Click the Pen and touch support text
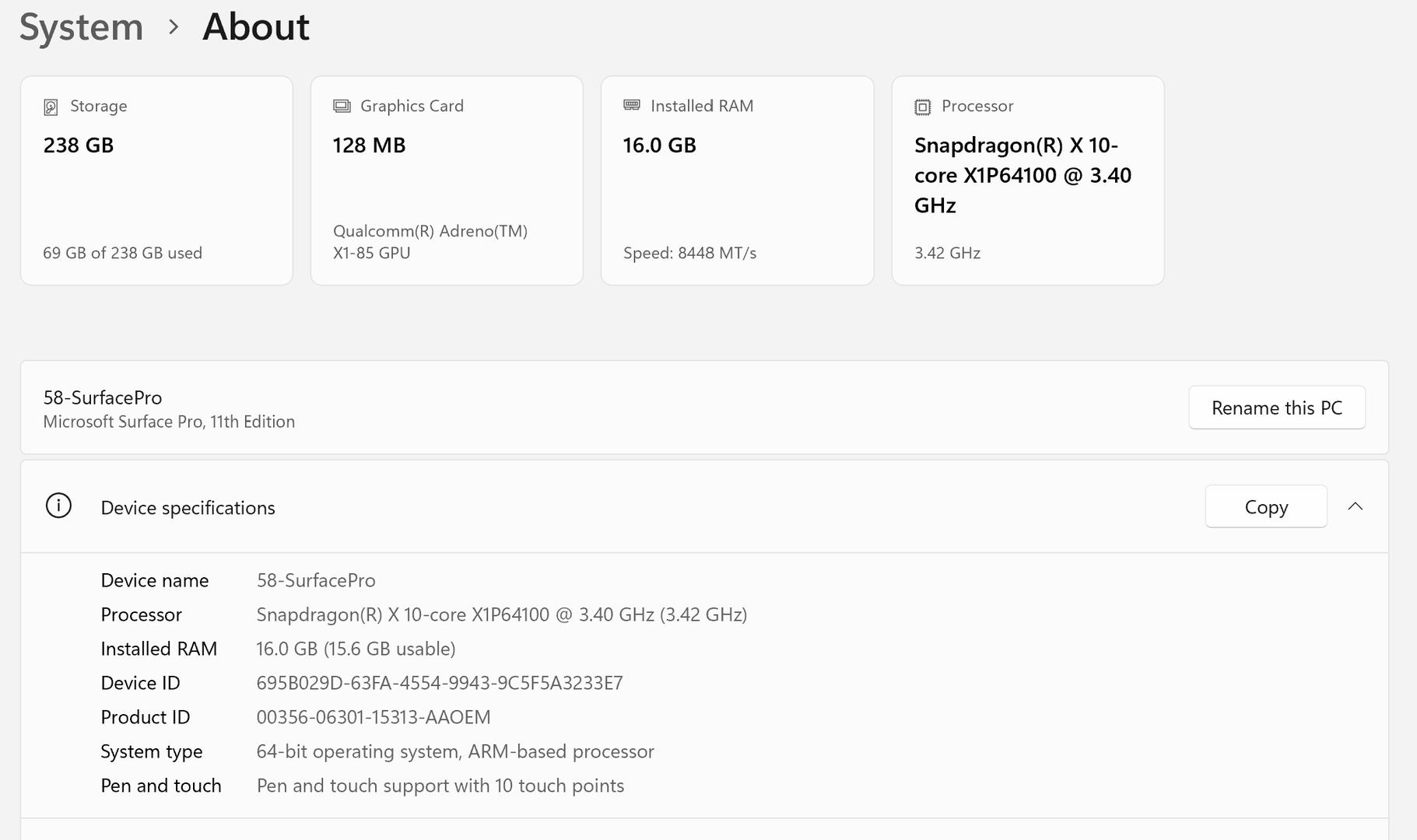 (x=440, y=786)
